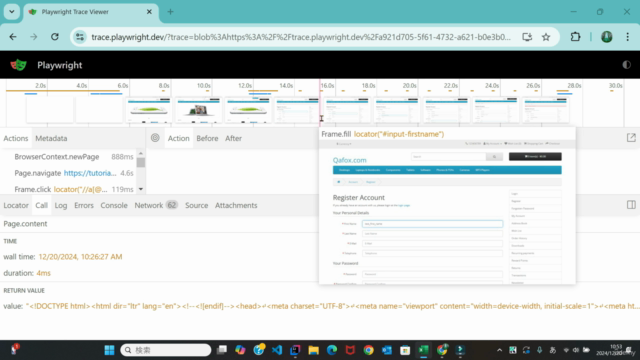This screenshot has height=360, width=640.
Task: Toggle the sidebar layout icon beside Attachments
Action: [x=631, y=205]
